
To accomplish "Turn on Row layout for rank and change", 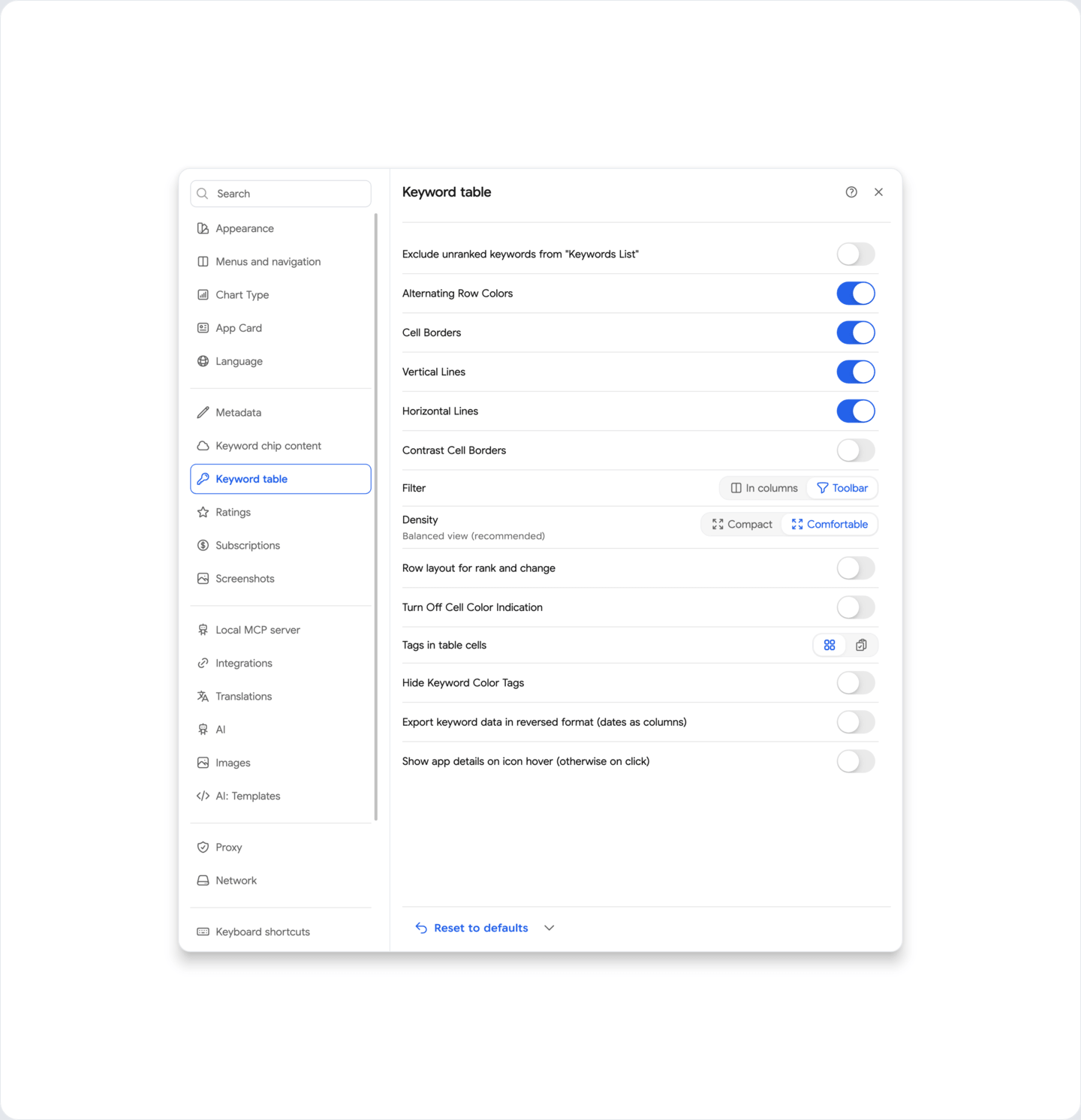I will click(856, 568).
